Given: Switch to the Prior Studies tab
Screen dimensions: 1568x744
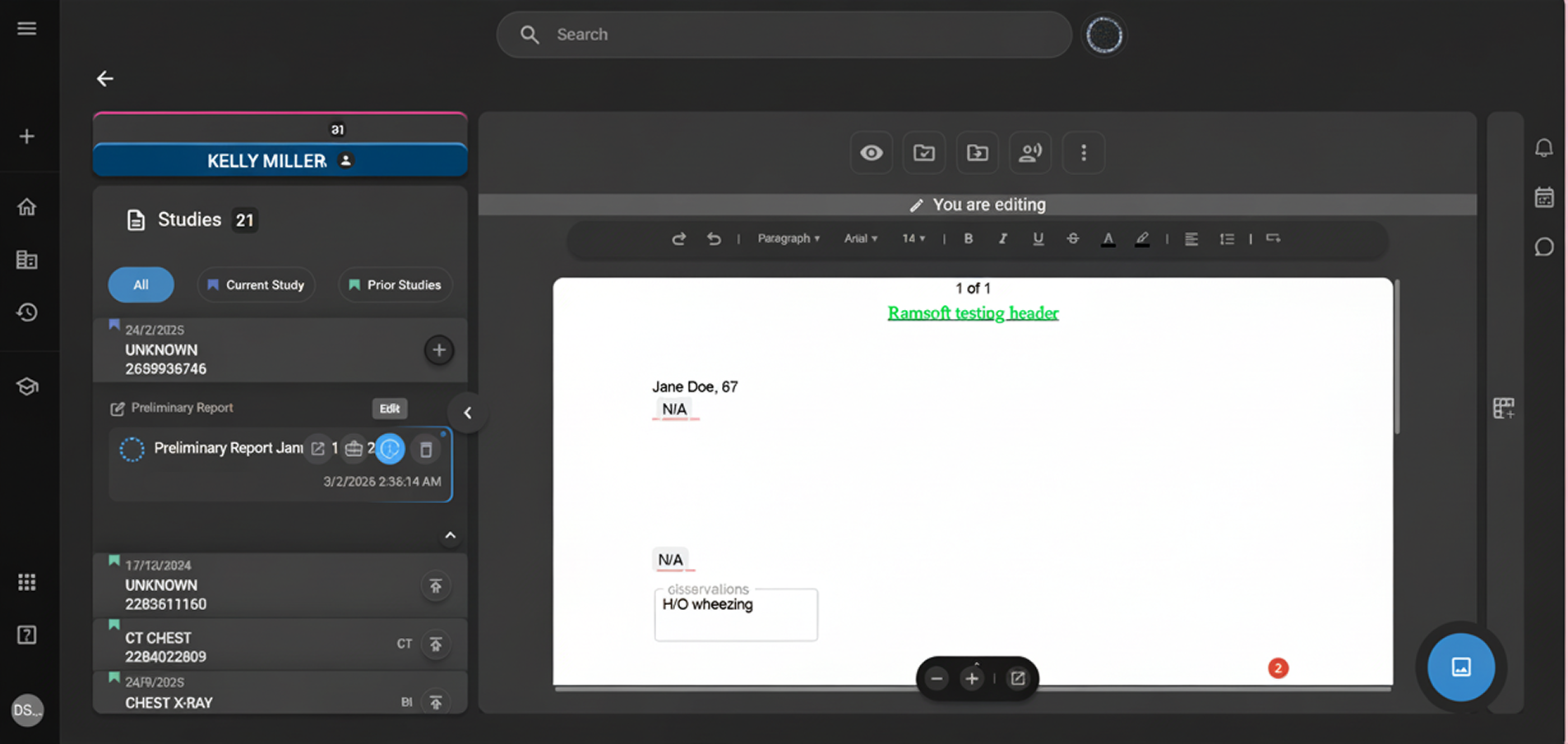Looking at the screenshot, I should (395, 284).
